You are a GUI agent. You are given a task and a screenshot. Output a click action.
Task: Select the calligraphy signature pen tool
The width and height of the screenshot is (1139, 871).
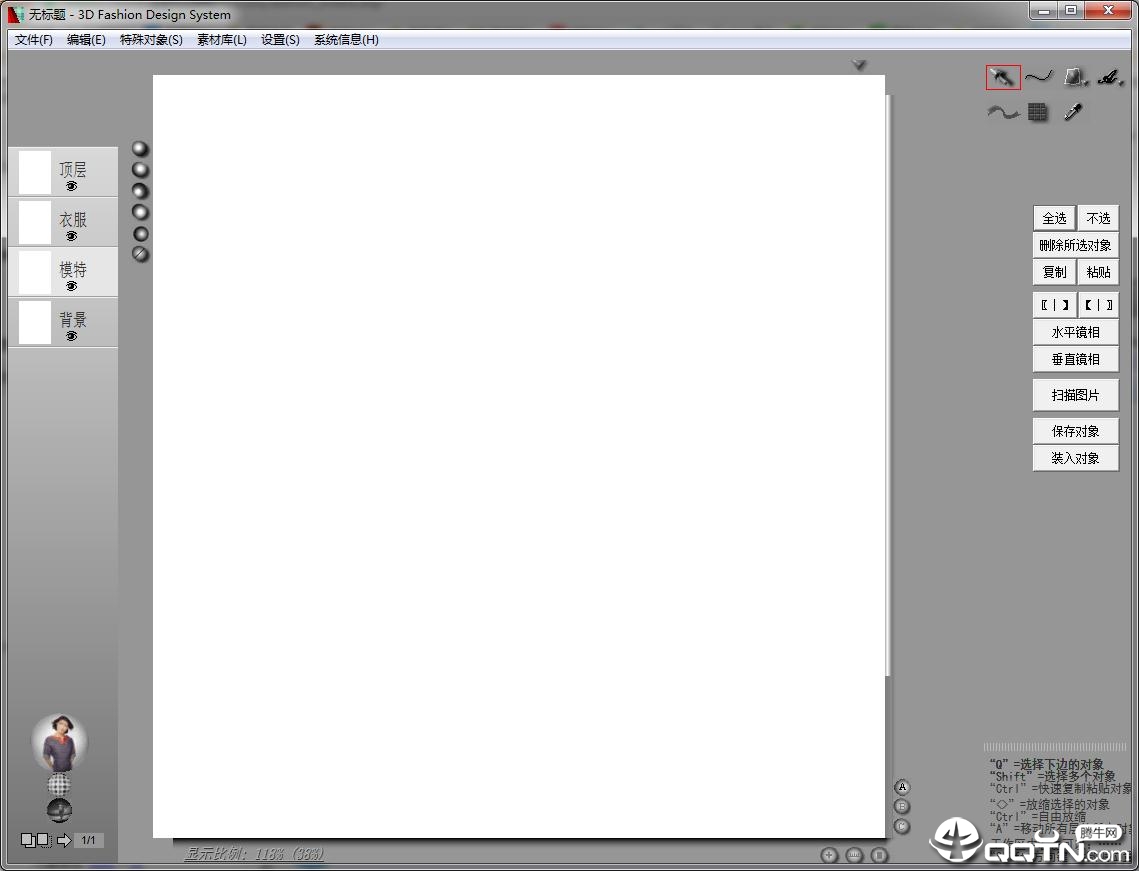coord(1110,76)
